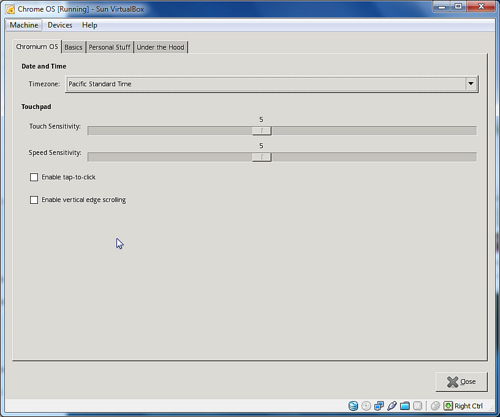
Task: Click the shared folders status icon
Action: coord(405,406)
